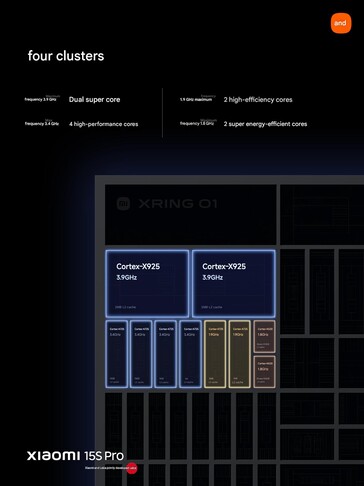Click the Xiaomi 15S Pro logo
This screenshot has height=486, width=364.
tap(75, 456)
